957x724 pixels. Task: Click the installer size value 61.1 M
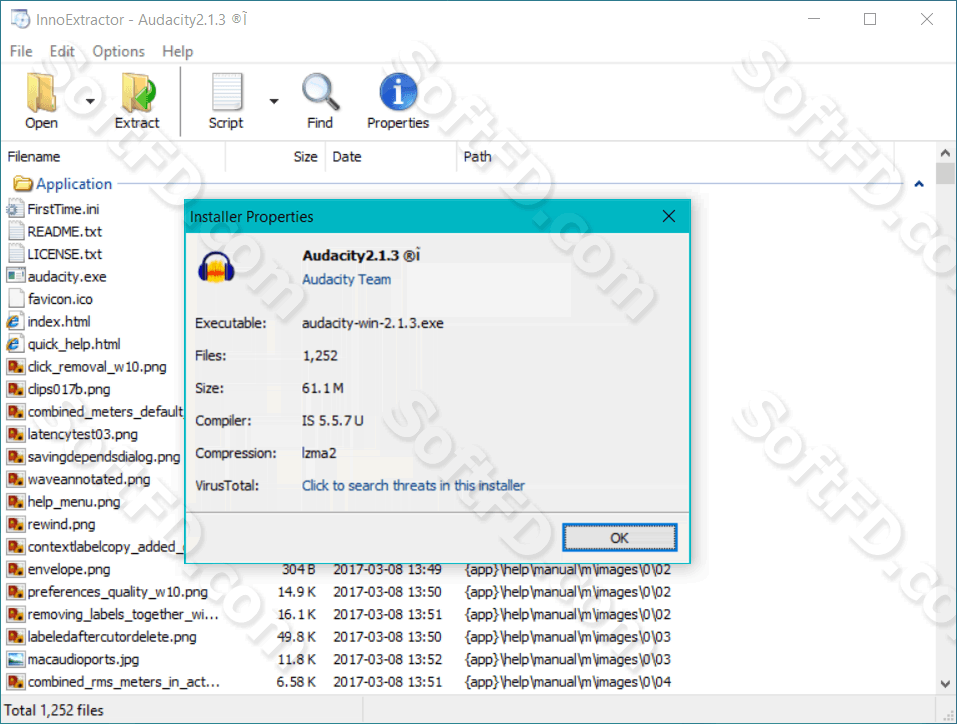click(x=323, y=388)
